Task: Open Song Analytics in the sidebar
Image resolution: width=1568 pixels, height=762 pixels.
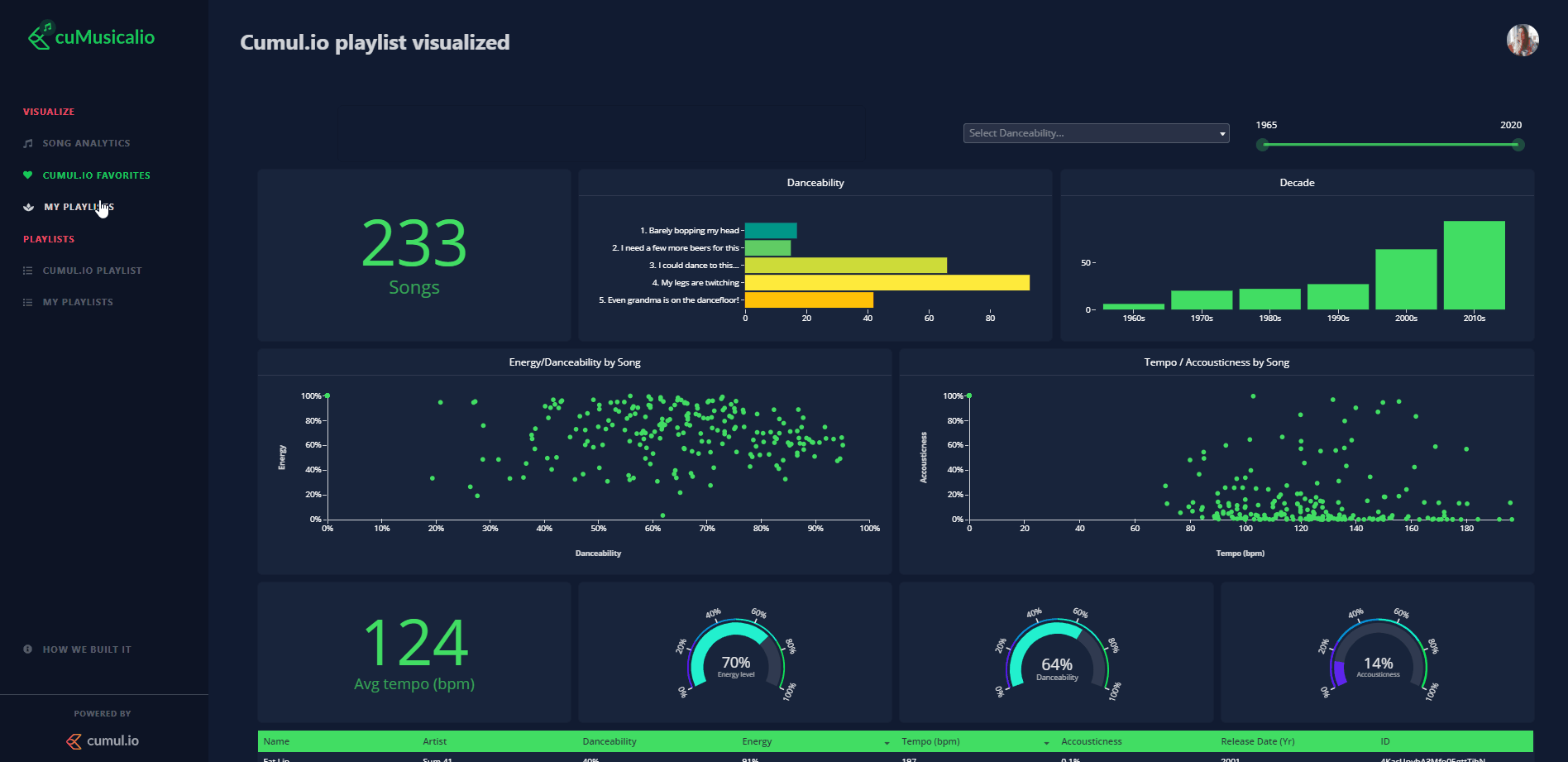Action: tap(86, 143)
